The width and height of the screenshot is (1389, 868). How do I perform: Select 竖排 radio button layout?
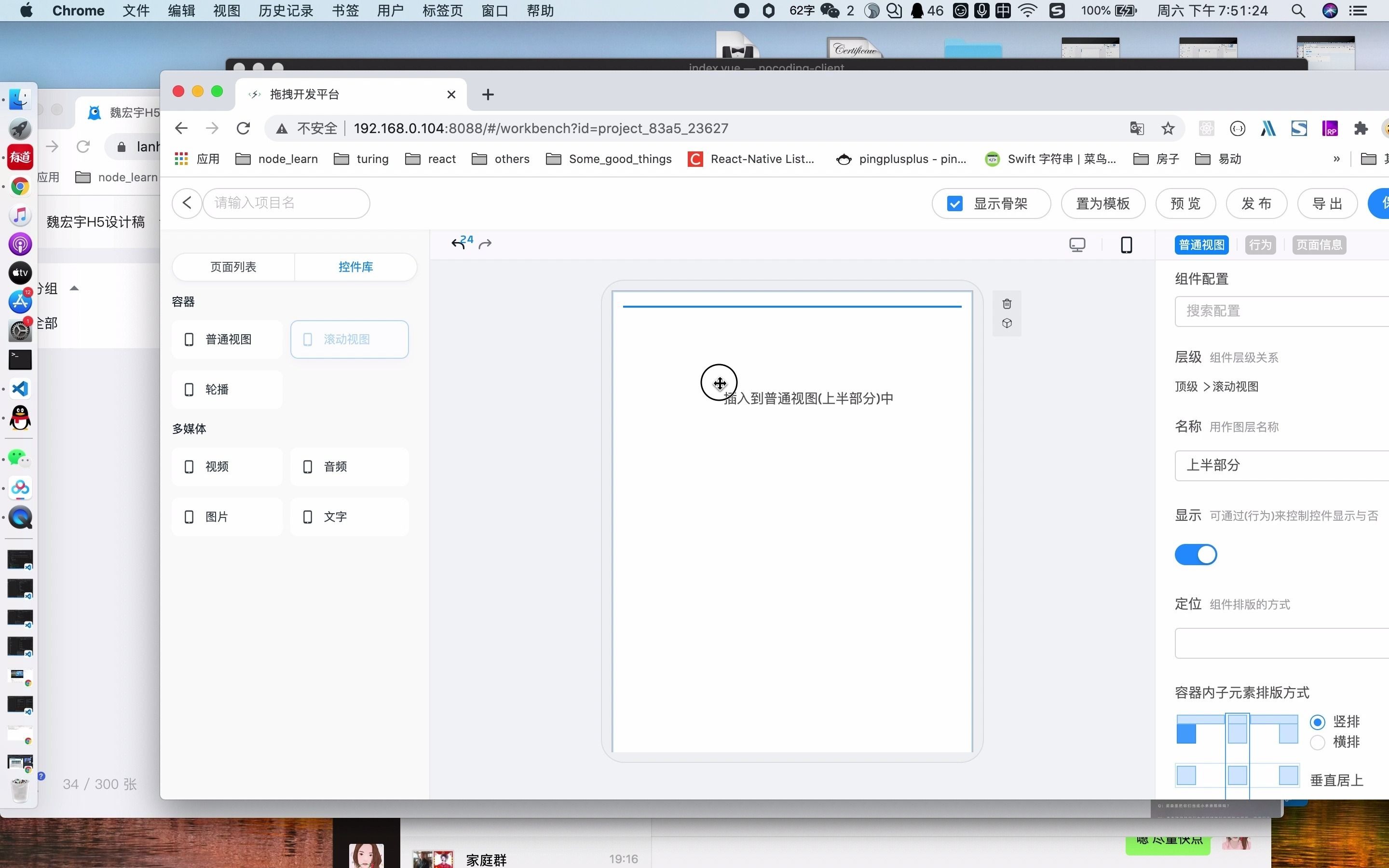click(1317, 722)
